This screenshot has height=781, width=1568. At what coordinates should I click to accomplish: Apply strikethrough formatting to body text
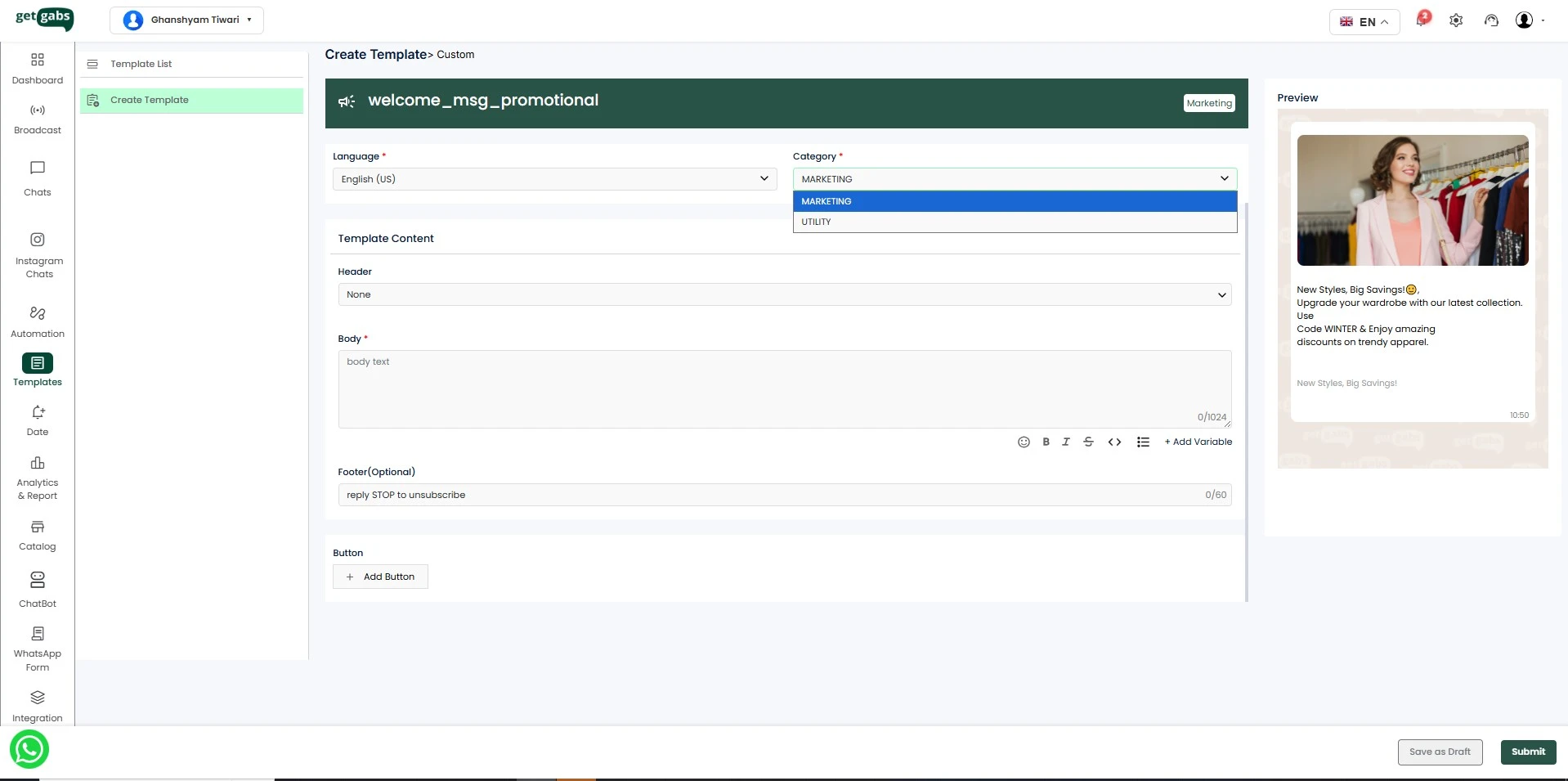(x=1088, y=442)
